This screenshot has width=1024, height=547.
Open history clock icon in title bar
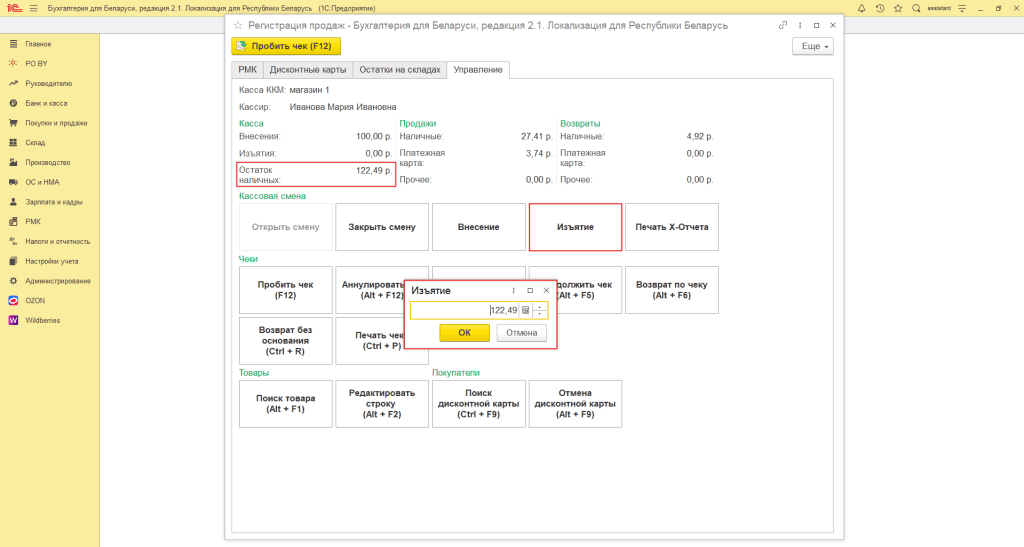pos(880,8)
